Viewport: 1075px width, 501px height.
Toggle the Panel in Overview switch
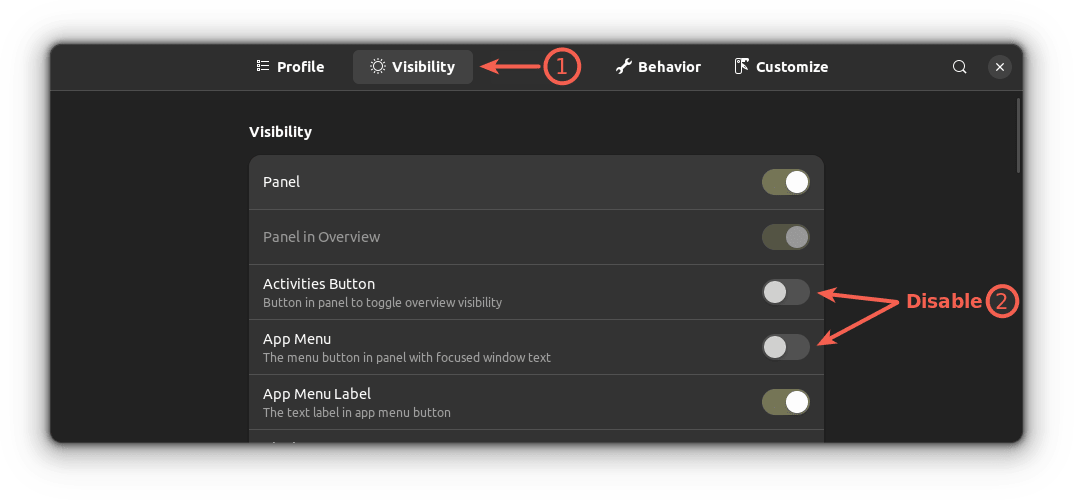pyautogui.click(x=785, y=237)
